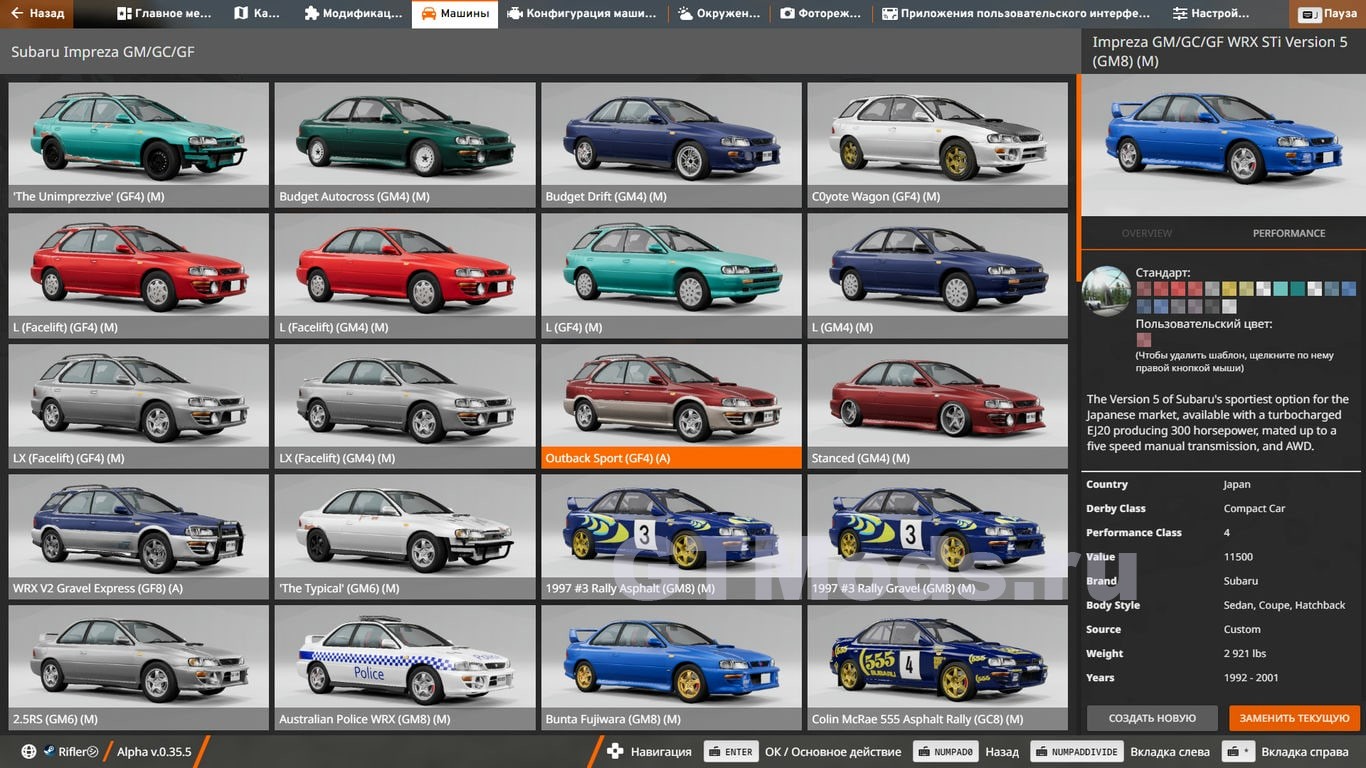
Task: Click the circular environment preview image
Action: point(1107,291)
